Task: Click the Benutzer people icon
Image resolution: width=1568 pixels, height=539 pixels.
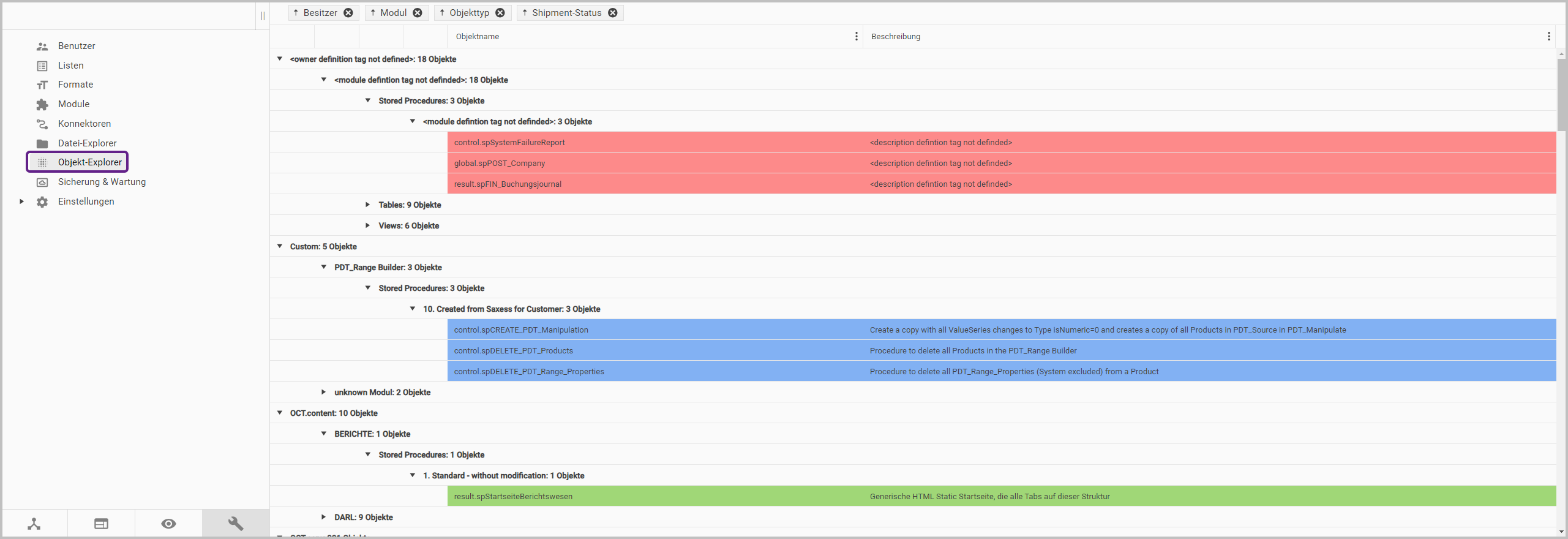Action: (42, 47)
